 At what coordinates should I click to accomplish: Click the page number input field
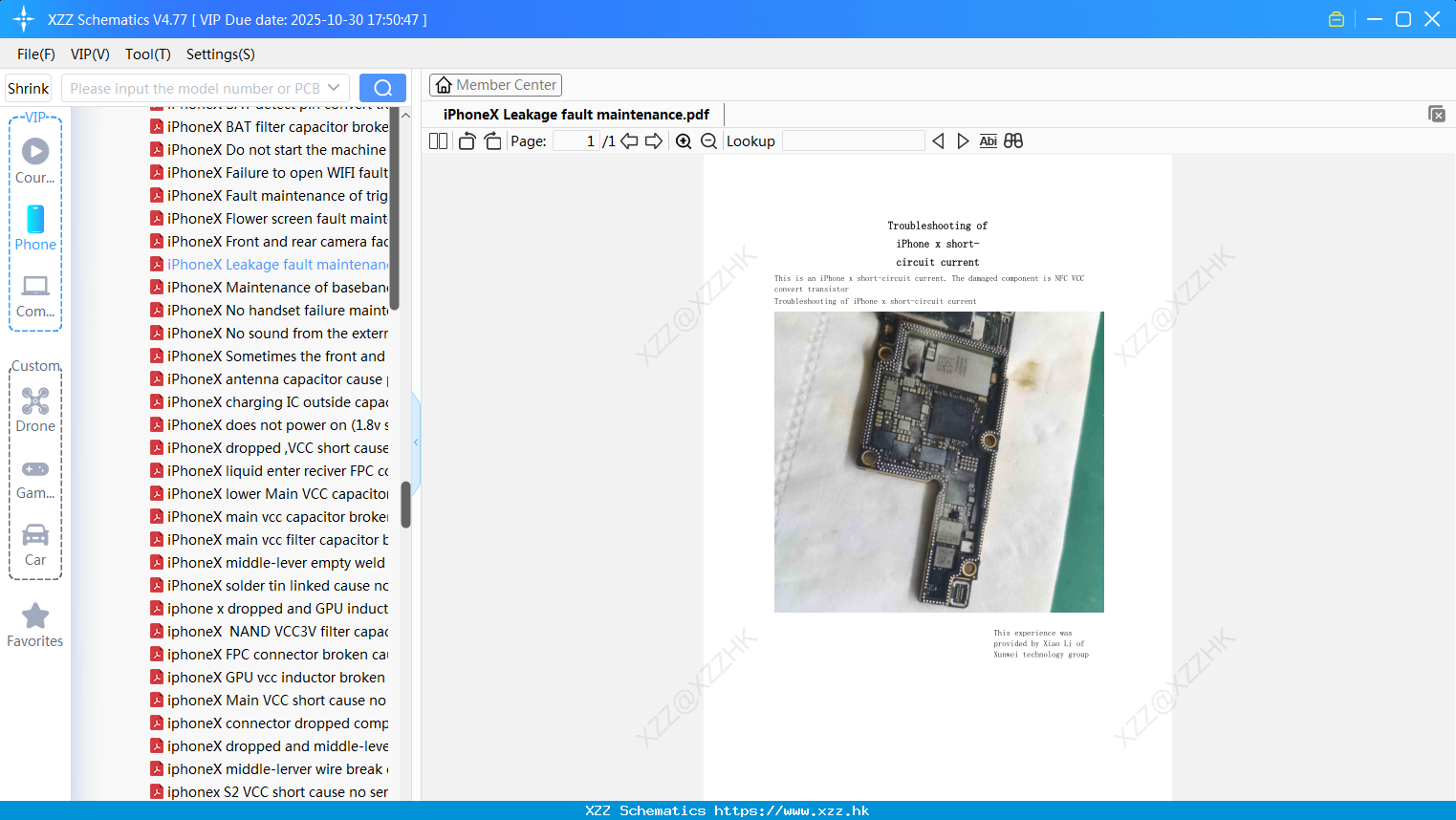576,141
